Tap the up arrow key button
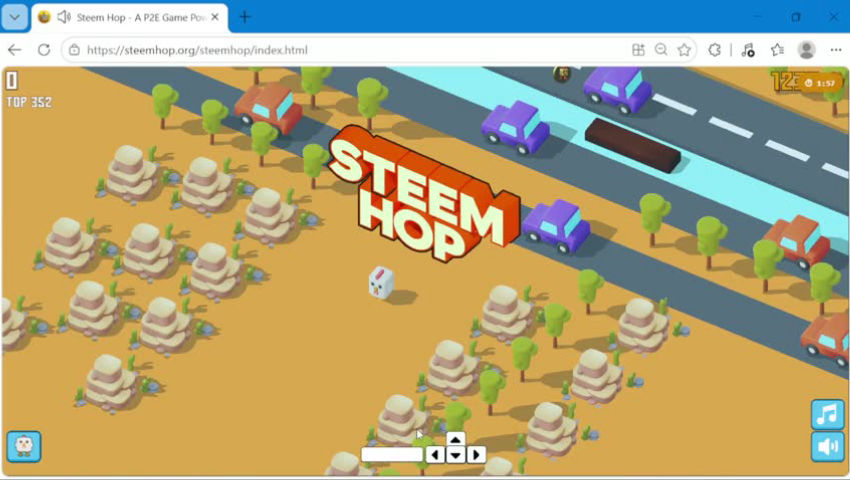850x480 pixels. (455, 439)
